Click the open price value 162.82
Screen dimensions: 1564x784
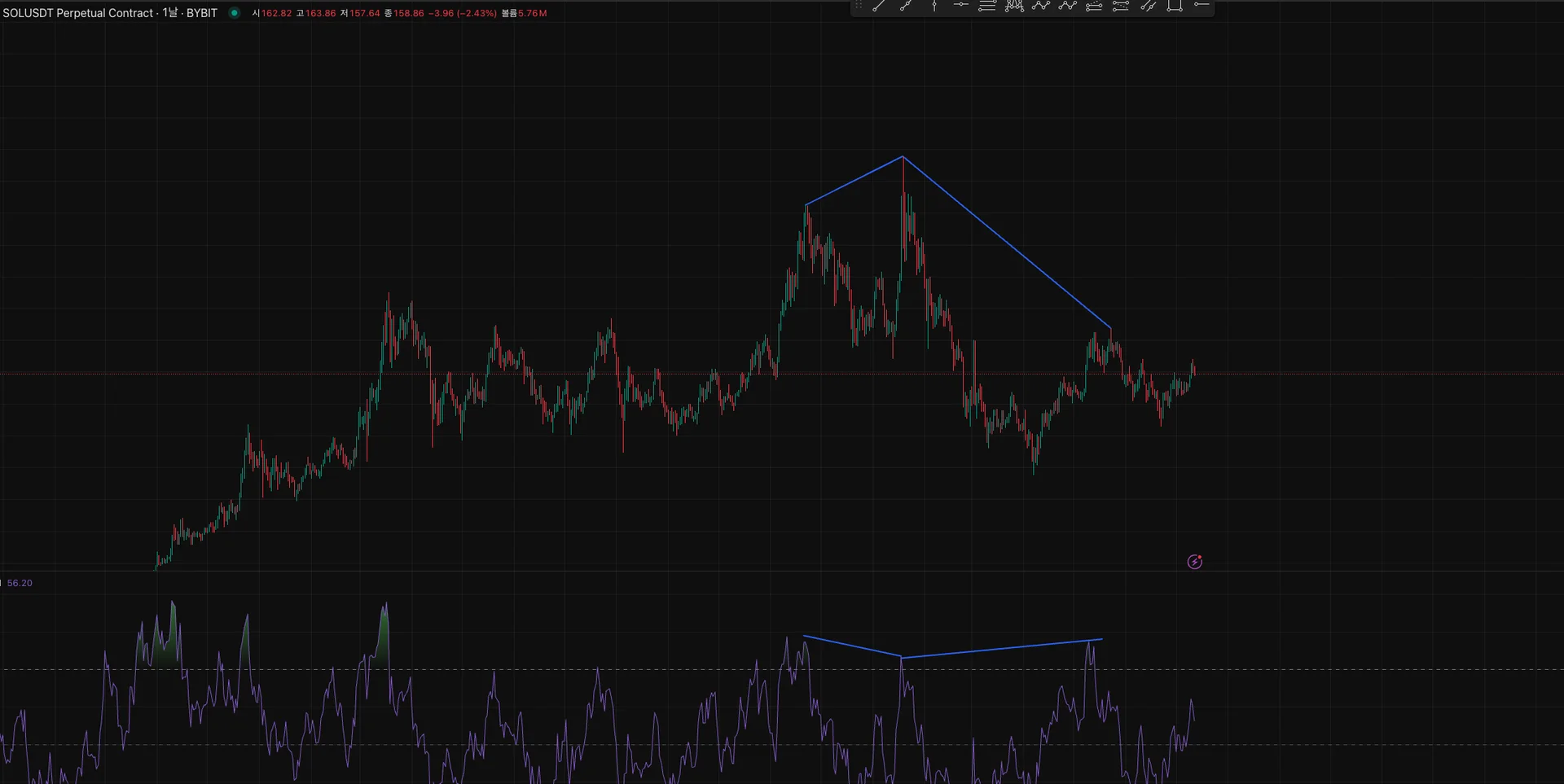point(276,13)
